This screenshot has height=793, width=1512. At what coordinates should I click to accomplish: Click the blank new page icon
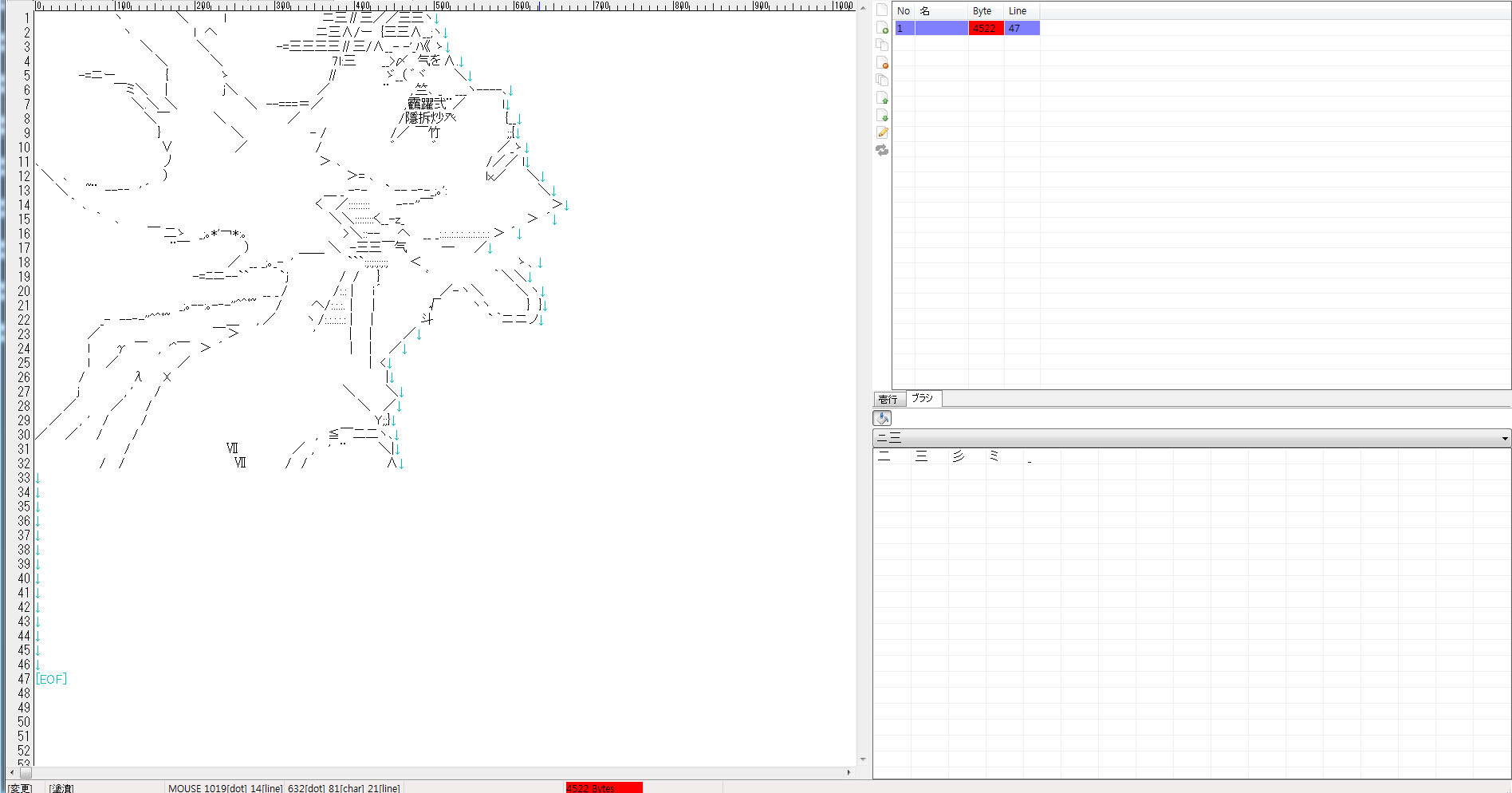point(882,10)
